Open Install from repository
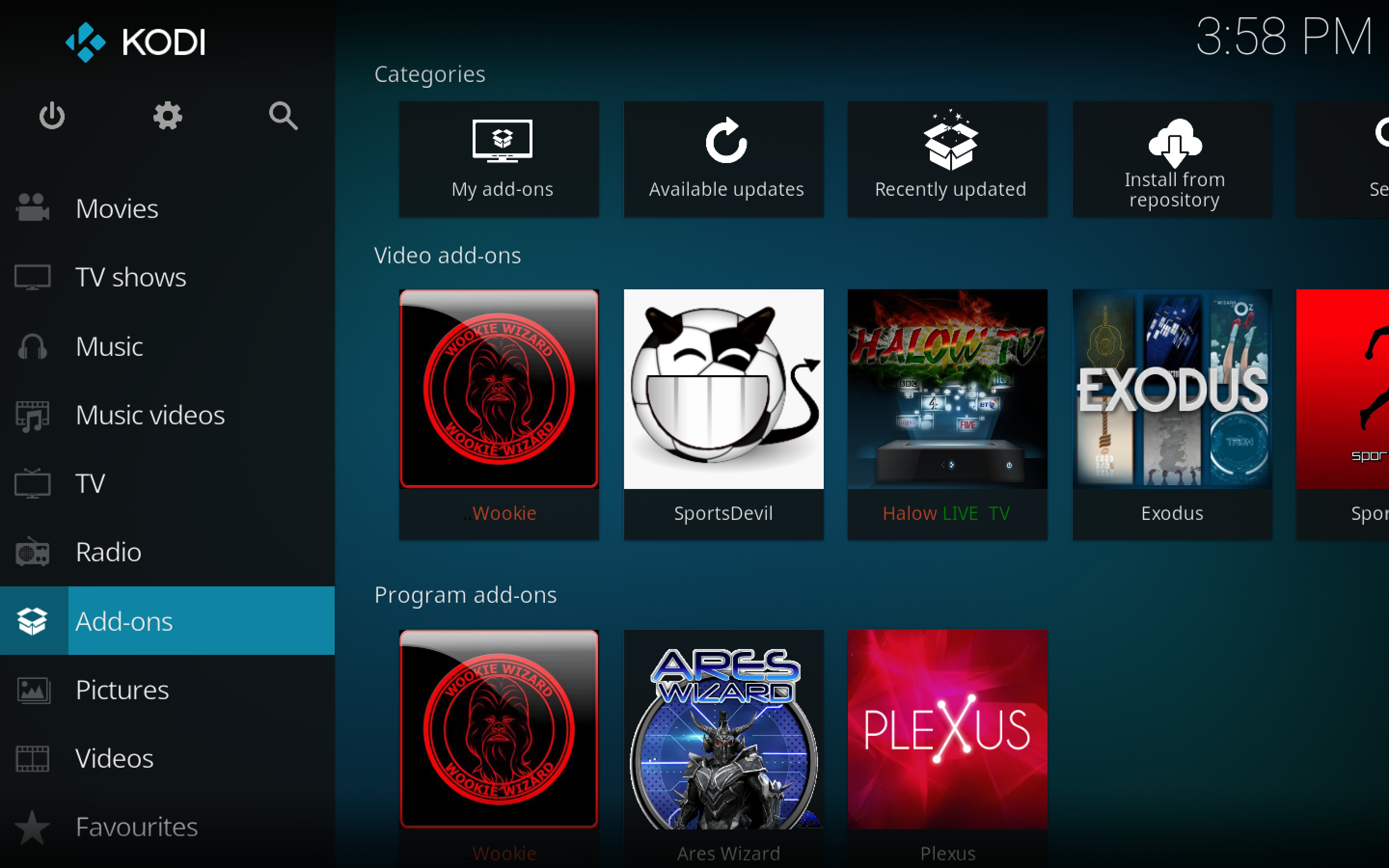1389x868 pixels. (1172, 159)
